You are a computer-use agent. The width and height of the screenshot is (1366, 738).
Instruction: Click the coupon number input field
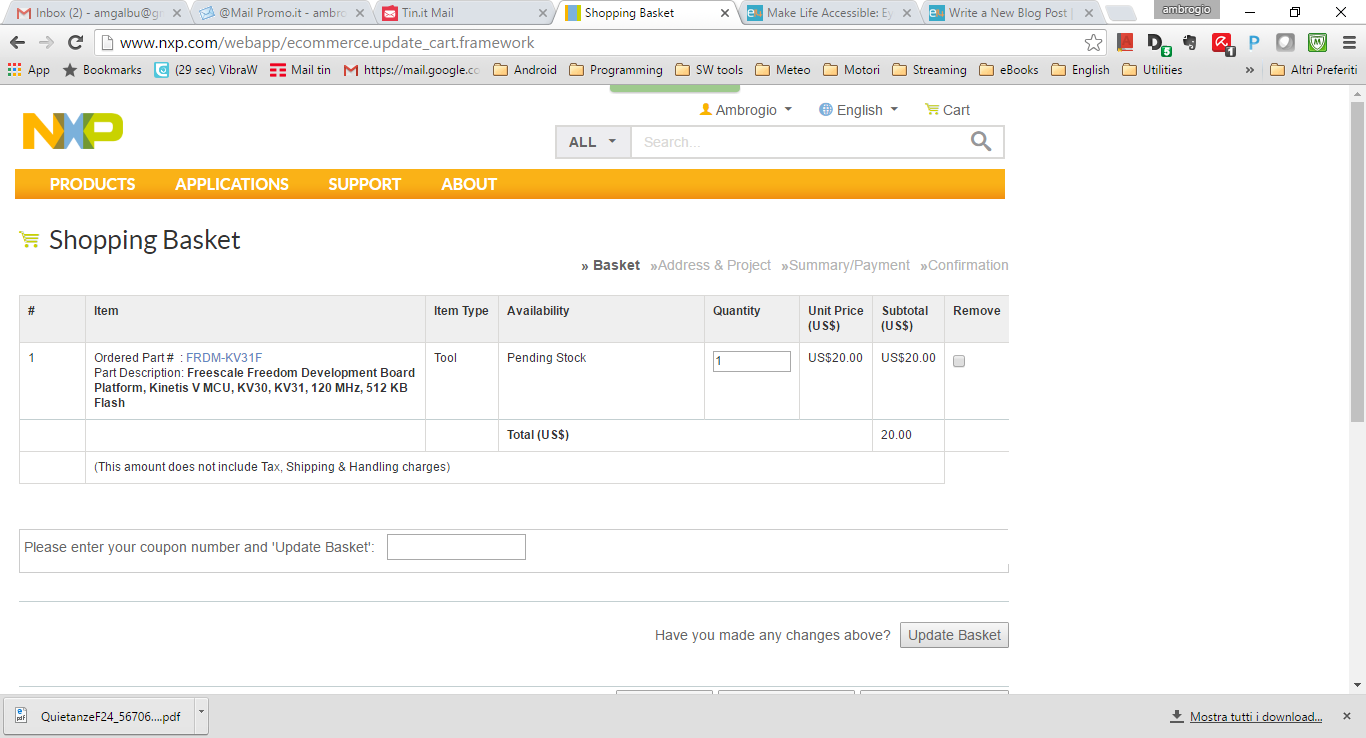[x=456, y=547]
